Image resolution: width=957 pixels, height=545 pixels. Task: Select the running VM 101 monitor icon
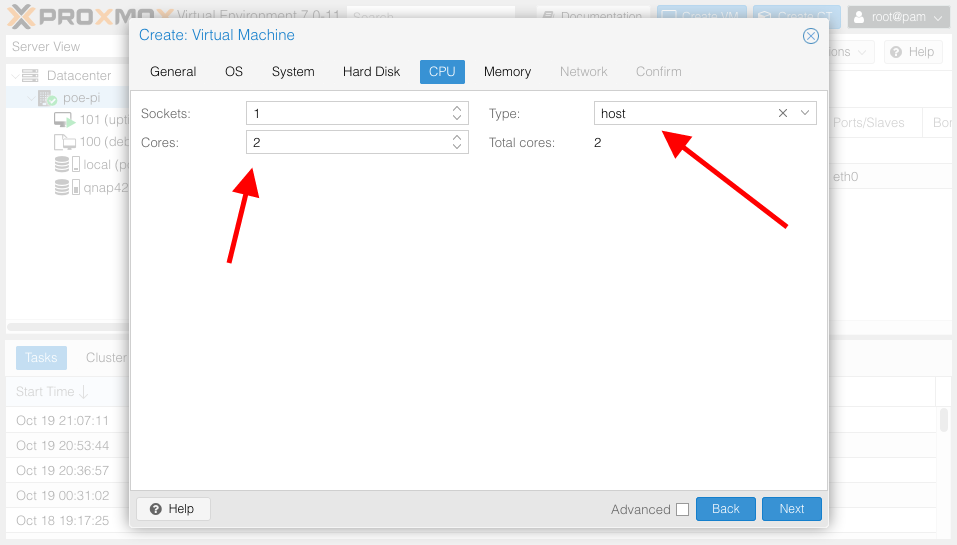[64, 120]
